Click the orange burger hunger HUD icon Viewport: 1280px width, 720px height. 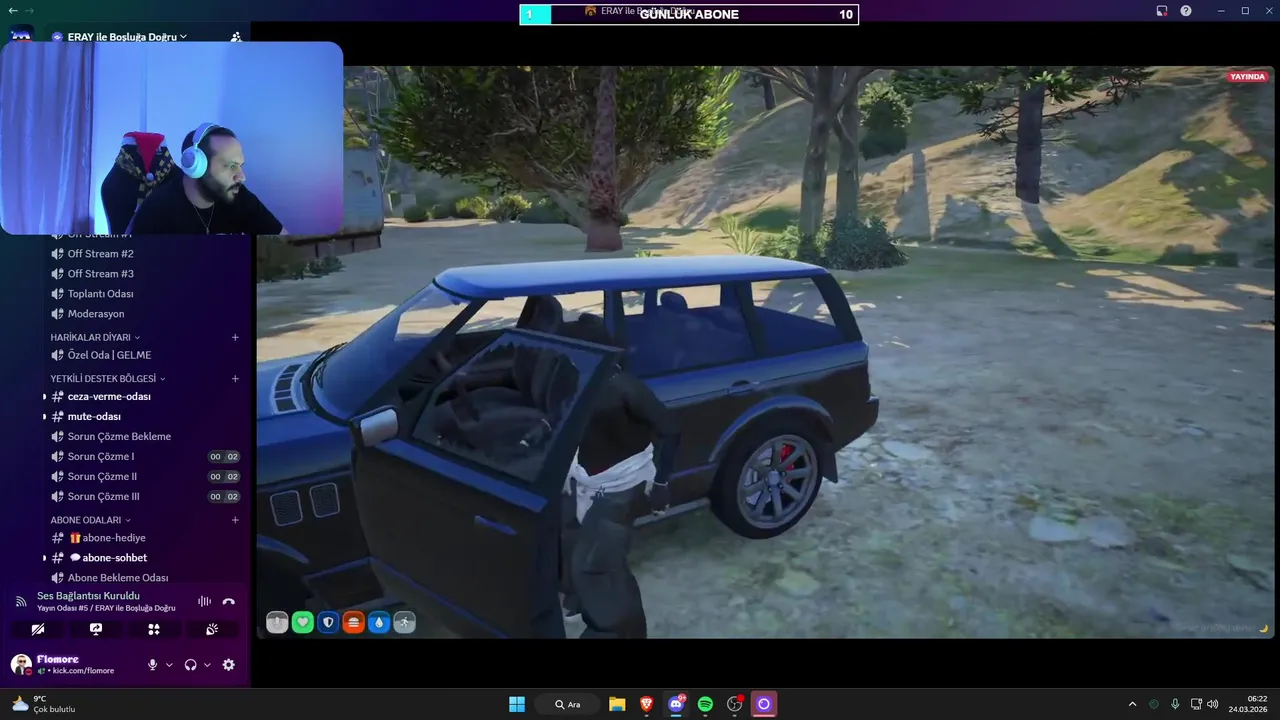click(x=353, y=623)
